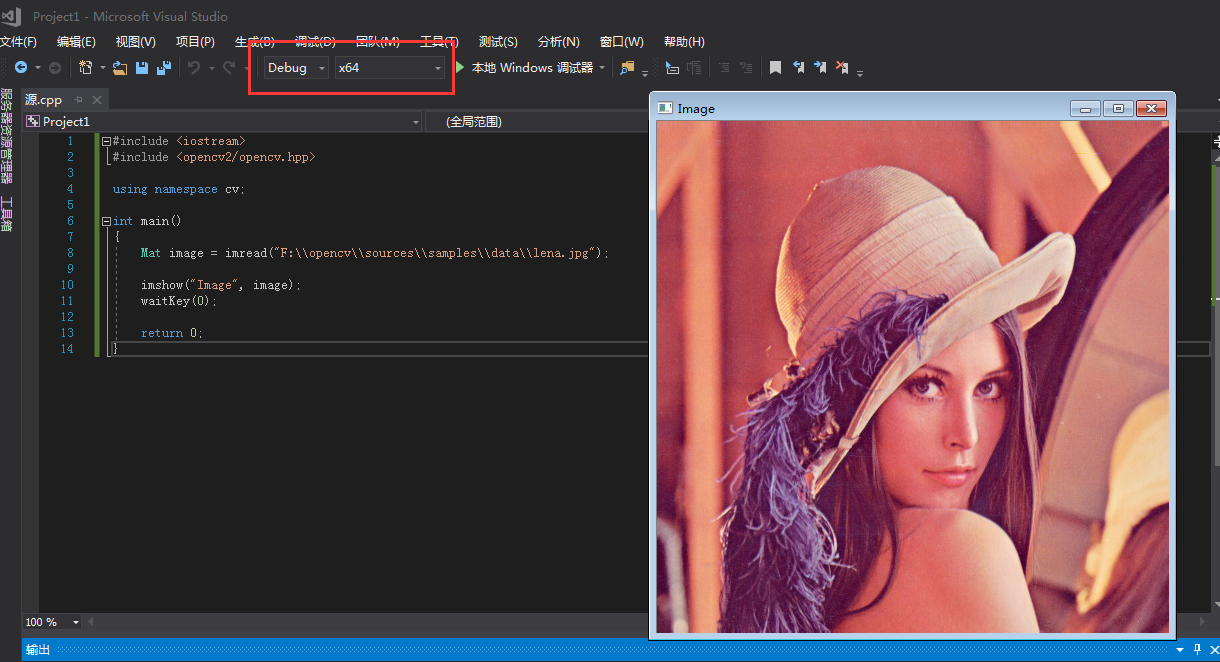Image resolution: width=1220 pixels, height=662 pixels.
Task: Click the Find in Files icon
Action: pyautogui.click(x=627, y=68)
